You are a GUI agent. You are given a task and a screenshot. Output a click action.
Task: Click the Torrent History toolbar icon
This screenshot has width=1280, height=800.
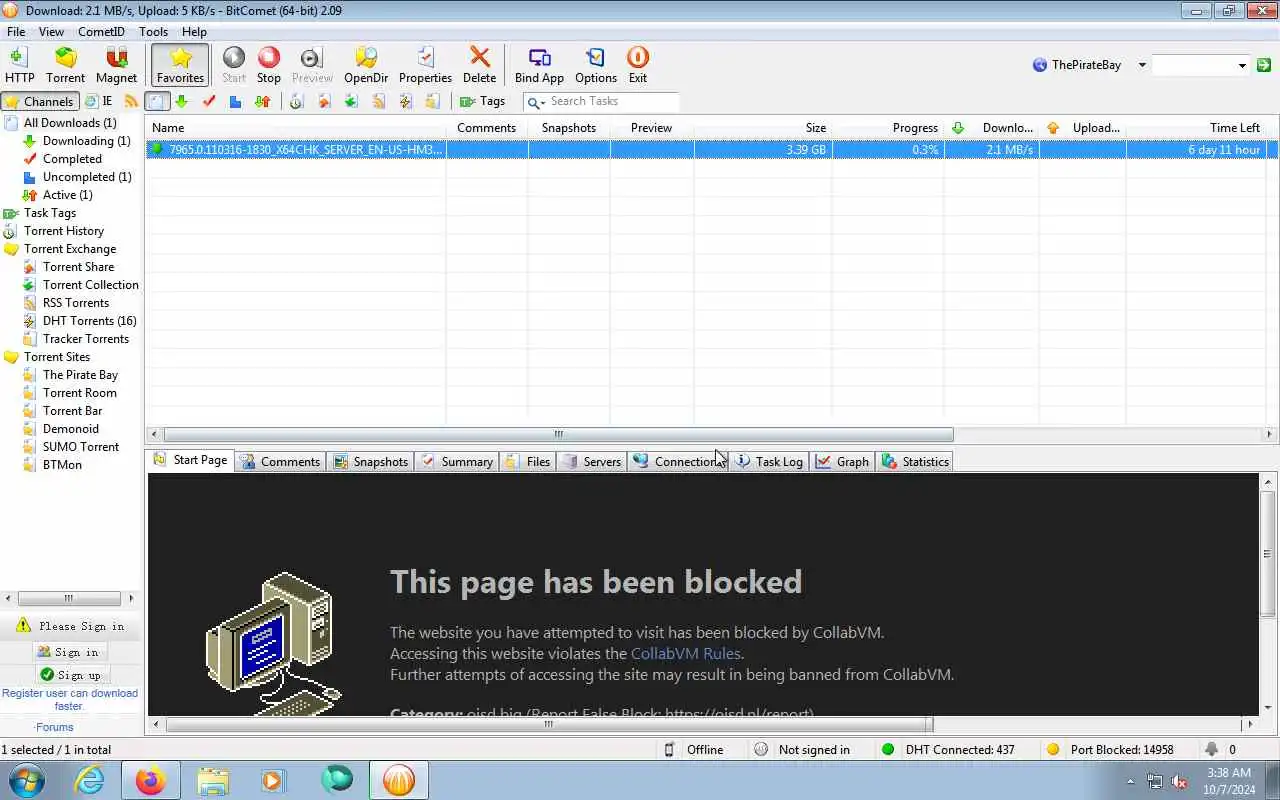(x=296, y=101)
